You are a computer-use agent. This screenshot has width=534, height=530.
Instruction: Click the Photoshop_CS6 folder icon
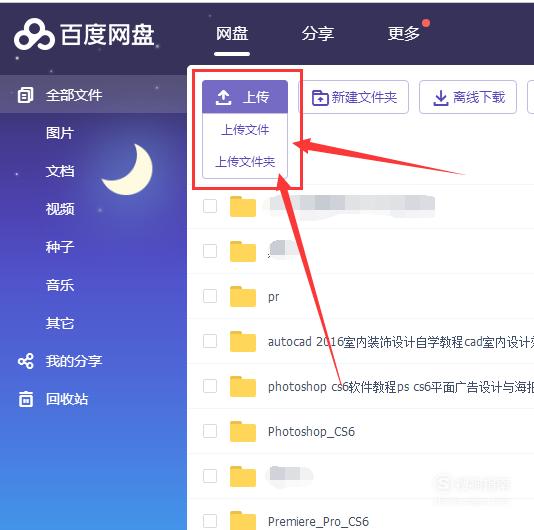pyautogui.click(x=243, y=432)
